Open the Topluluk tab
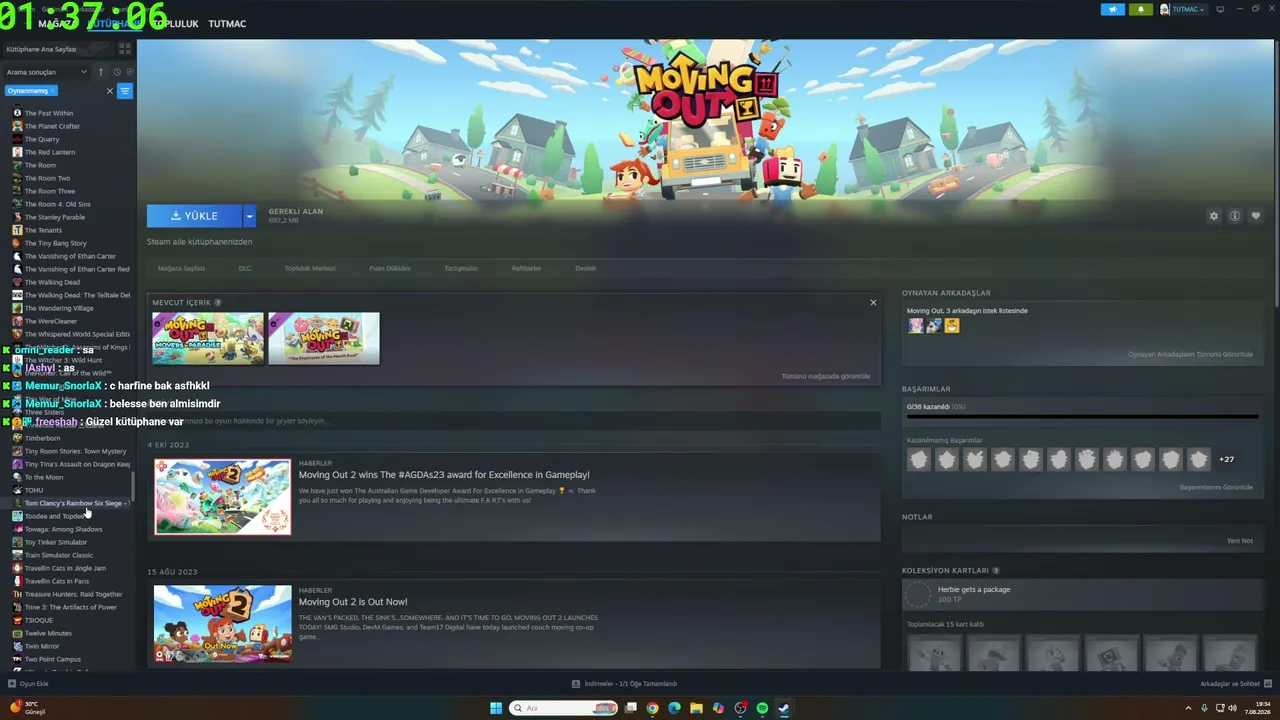 (x=176, y=23)
